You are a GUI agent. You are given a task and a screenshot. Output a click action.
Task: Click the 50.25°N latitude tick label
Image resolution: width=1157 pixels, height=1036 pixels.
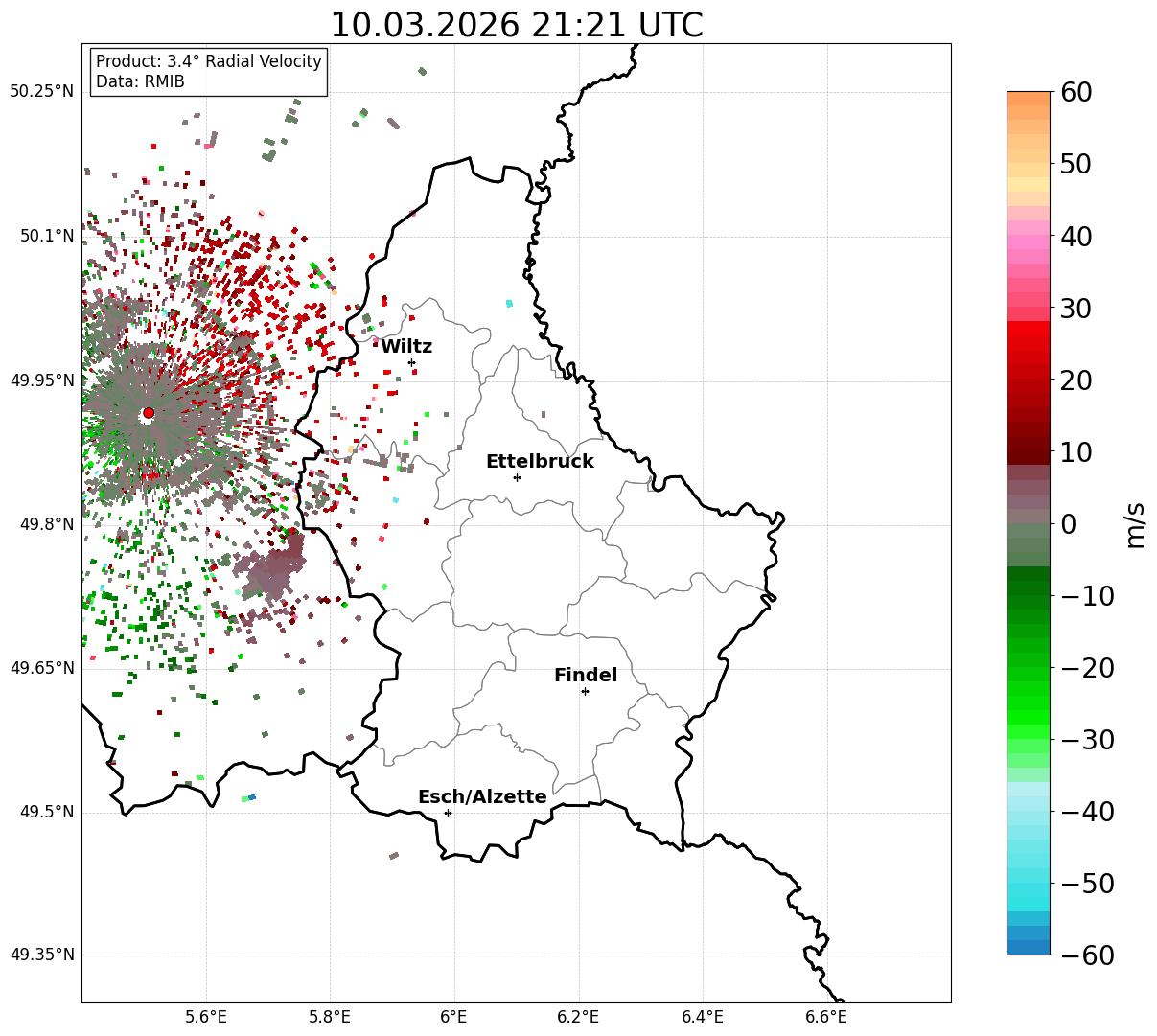41,91
